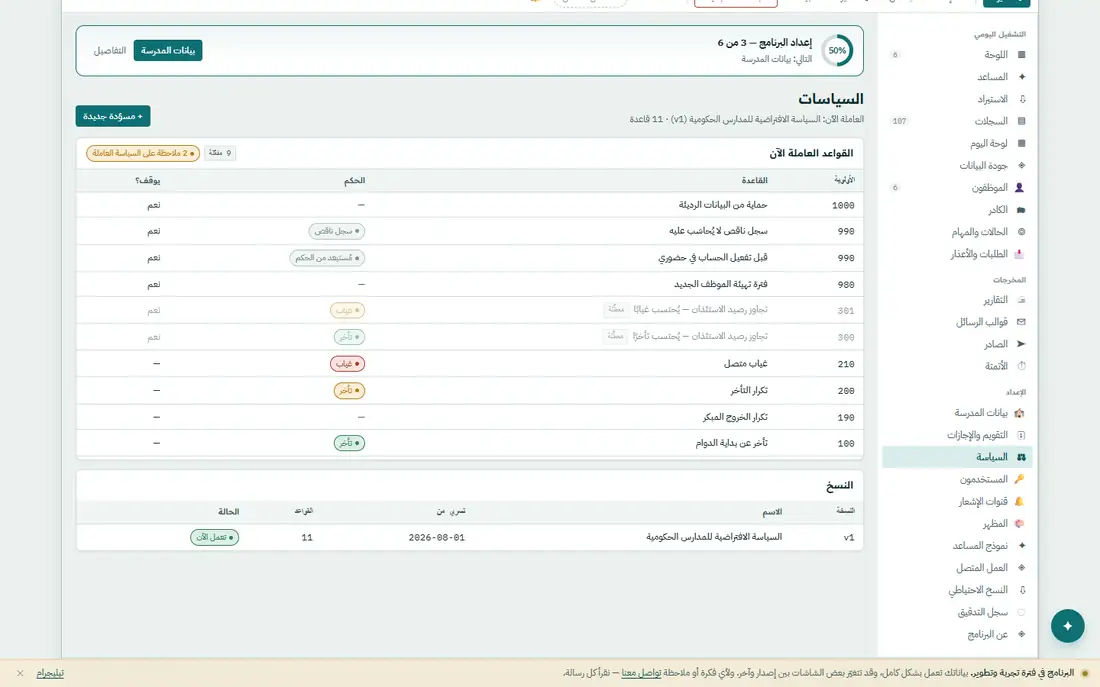Open سجل التدقيق audit log icon
This screenshot has height=687, width=1100.
(1021, 612)
